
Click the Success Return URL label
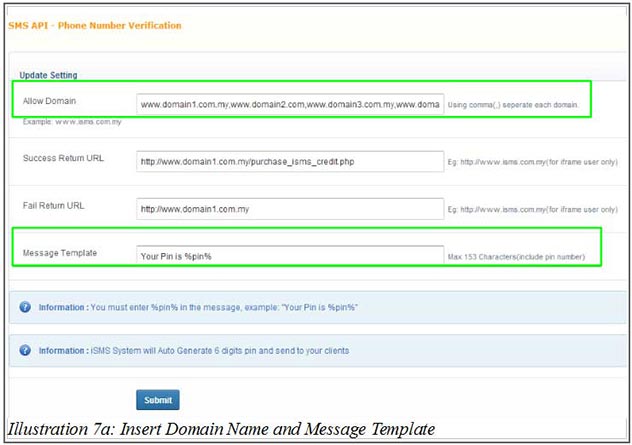tap(63, 159)
